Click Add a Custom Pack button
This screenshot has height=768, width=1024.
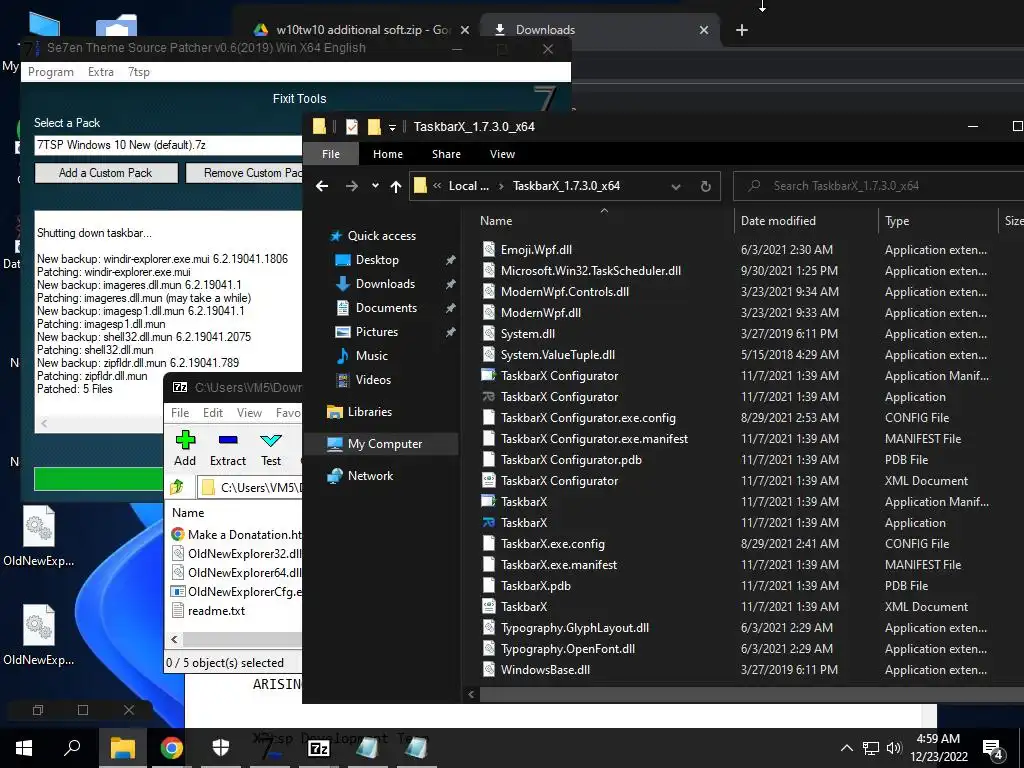(106, 173)
